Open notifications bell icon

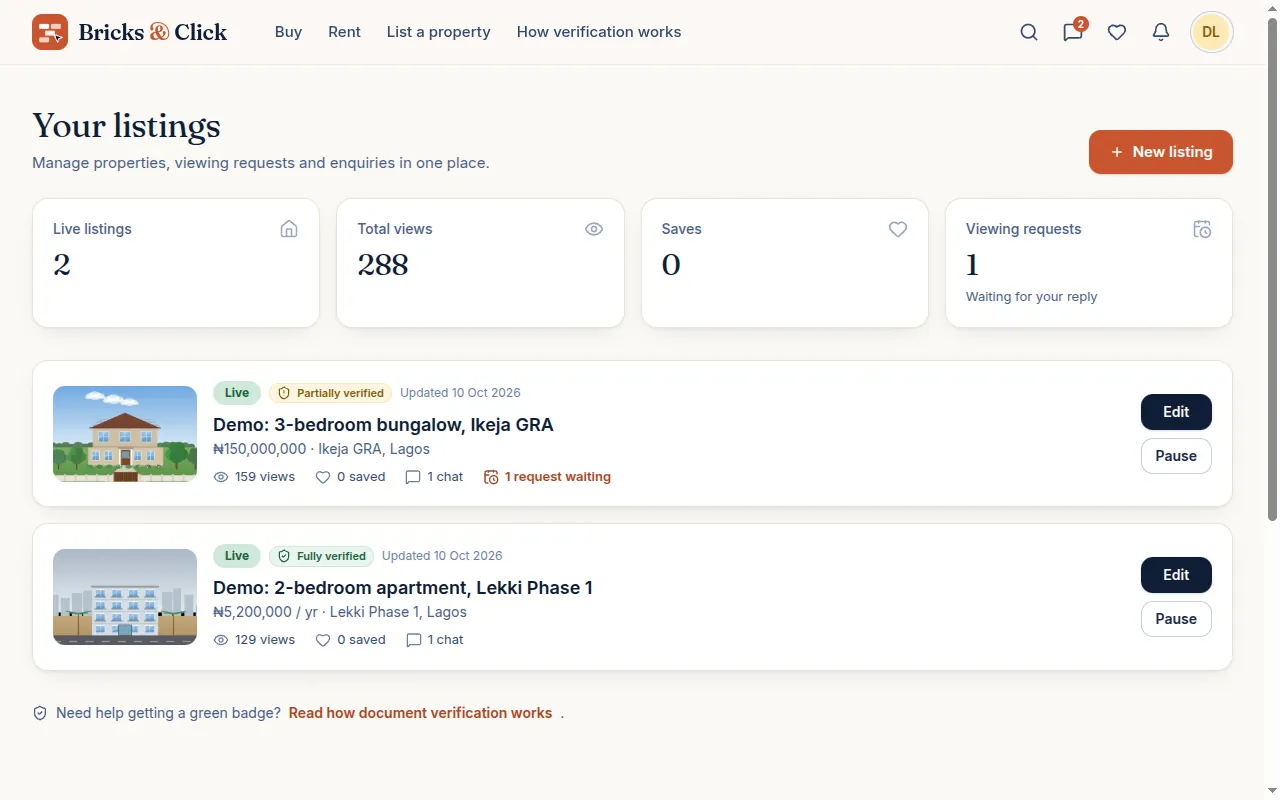click(1161, 32)
